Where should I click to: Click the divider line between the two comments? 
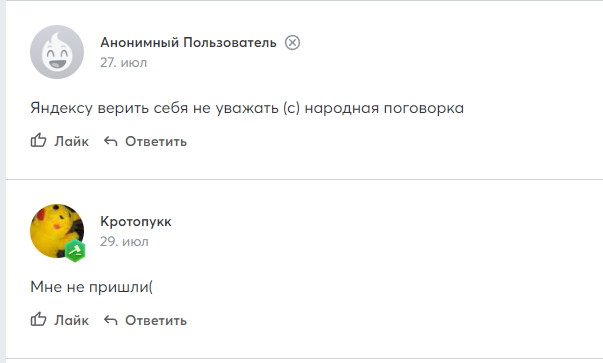tap(304, 179)
